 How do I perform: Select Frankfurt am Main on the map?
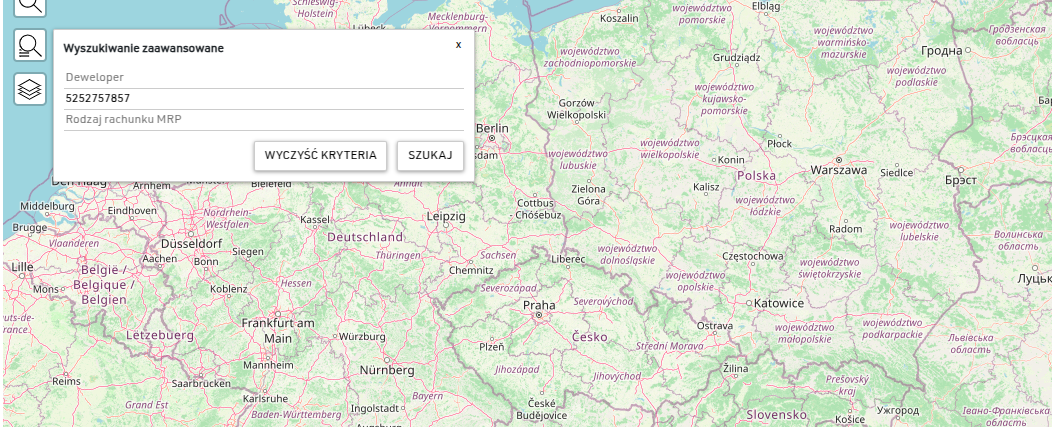point(277,330)
